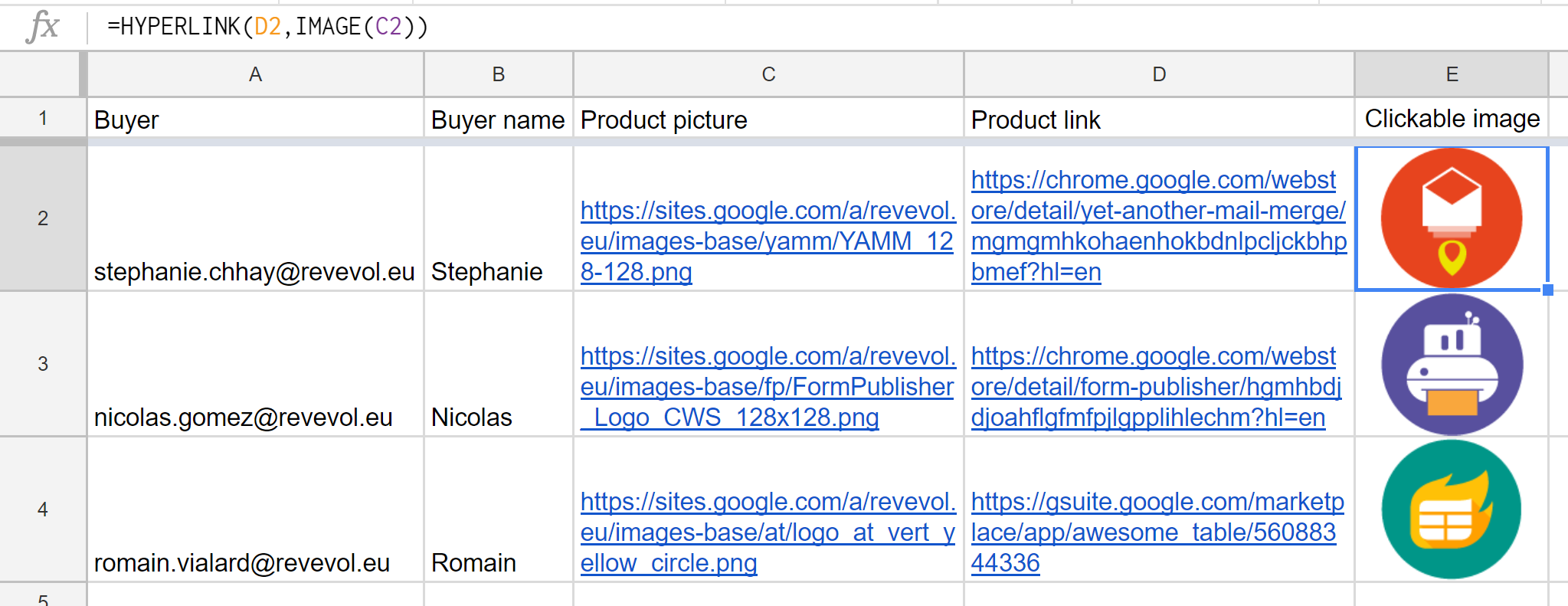
Task: Click the select-all corner box above row 1
Action: tap(42, 74)
